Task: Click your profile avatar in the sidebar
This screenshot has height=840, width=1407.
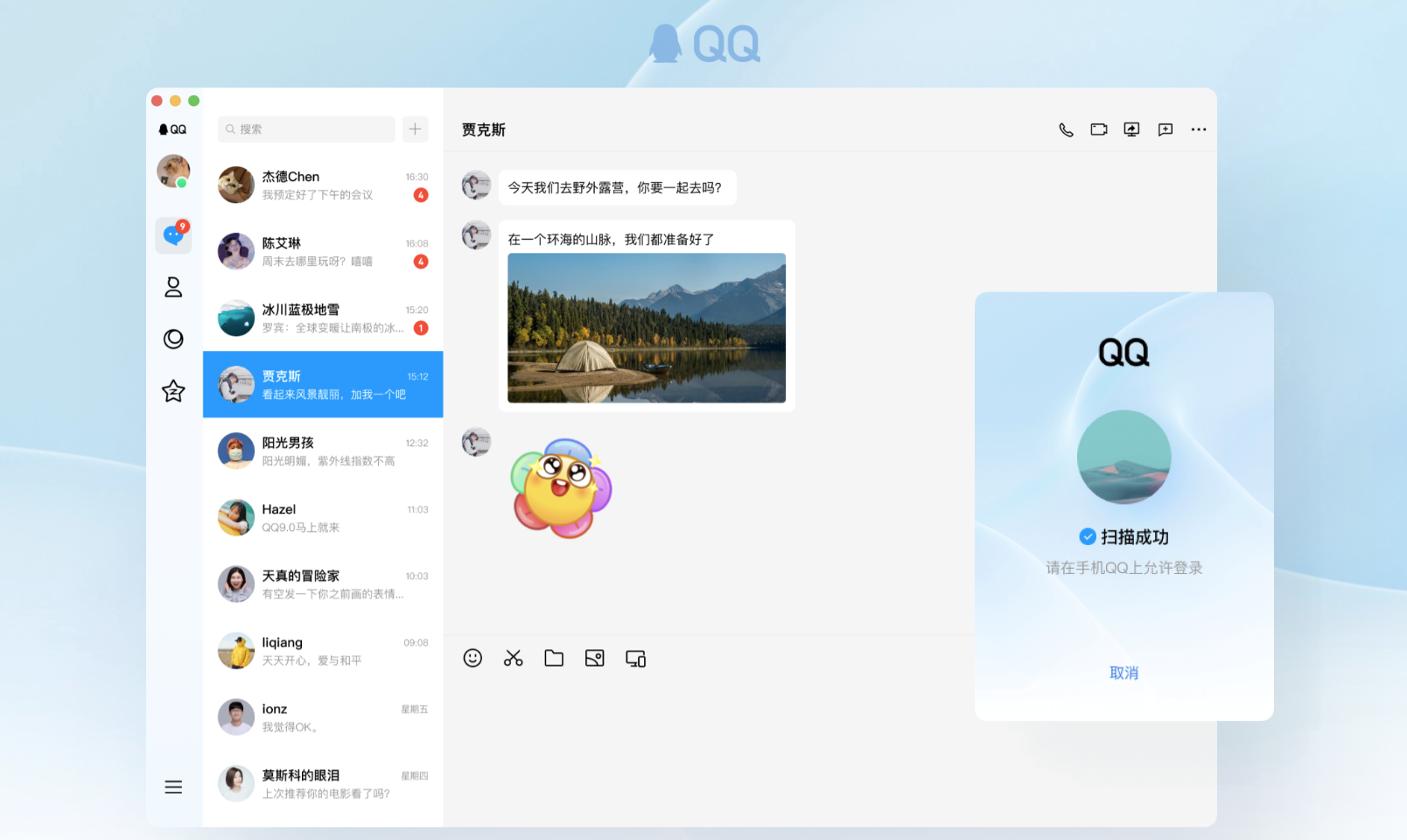Action: coord(173,171)
